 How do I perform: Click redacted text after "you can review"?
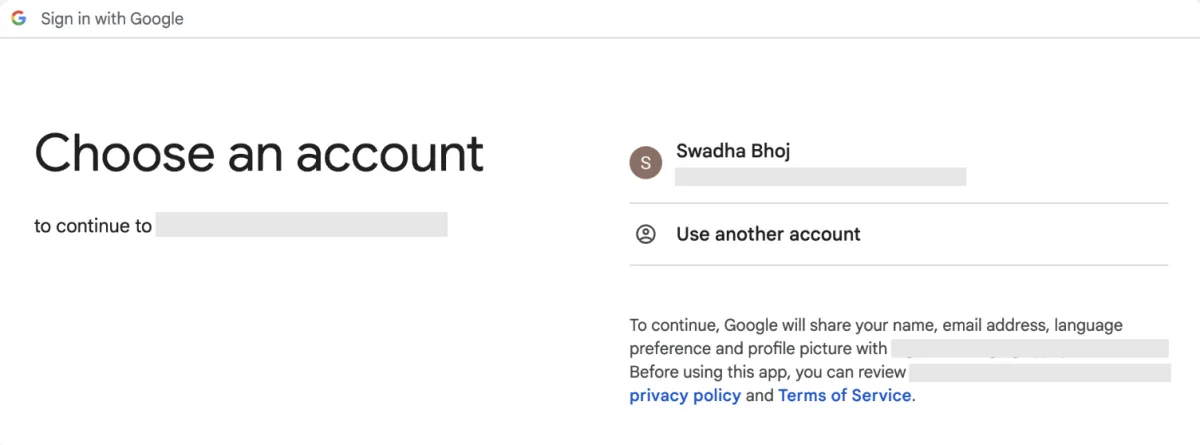click(x=1040, y=372)
